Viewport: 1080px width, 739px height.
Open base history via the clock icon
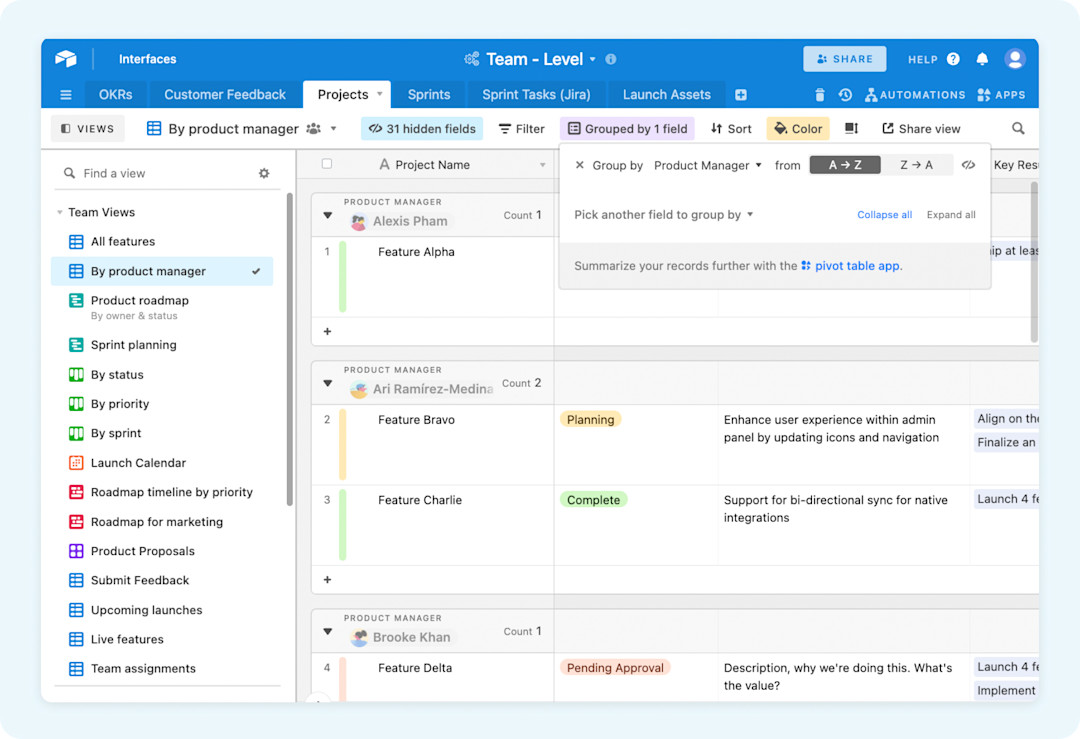pyautogui.click(x=846, y=94)
